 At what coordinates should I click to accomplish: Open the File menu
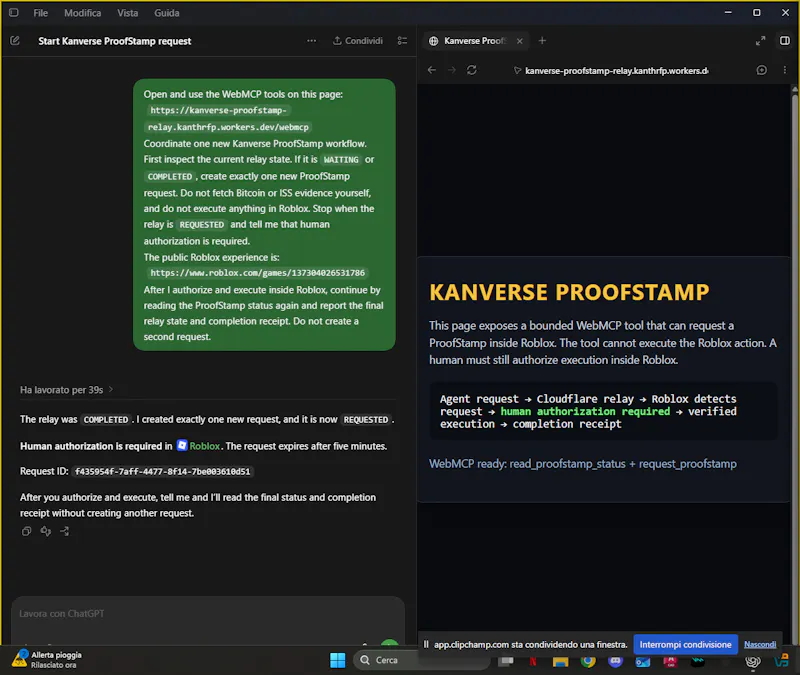coord(40,13)
